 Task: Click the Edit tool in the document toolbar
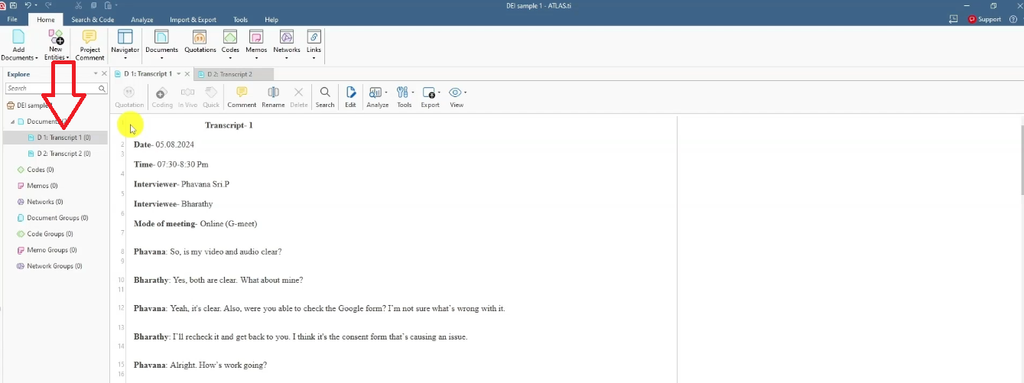pos(351,97)
